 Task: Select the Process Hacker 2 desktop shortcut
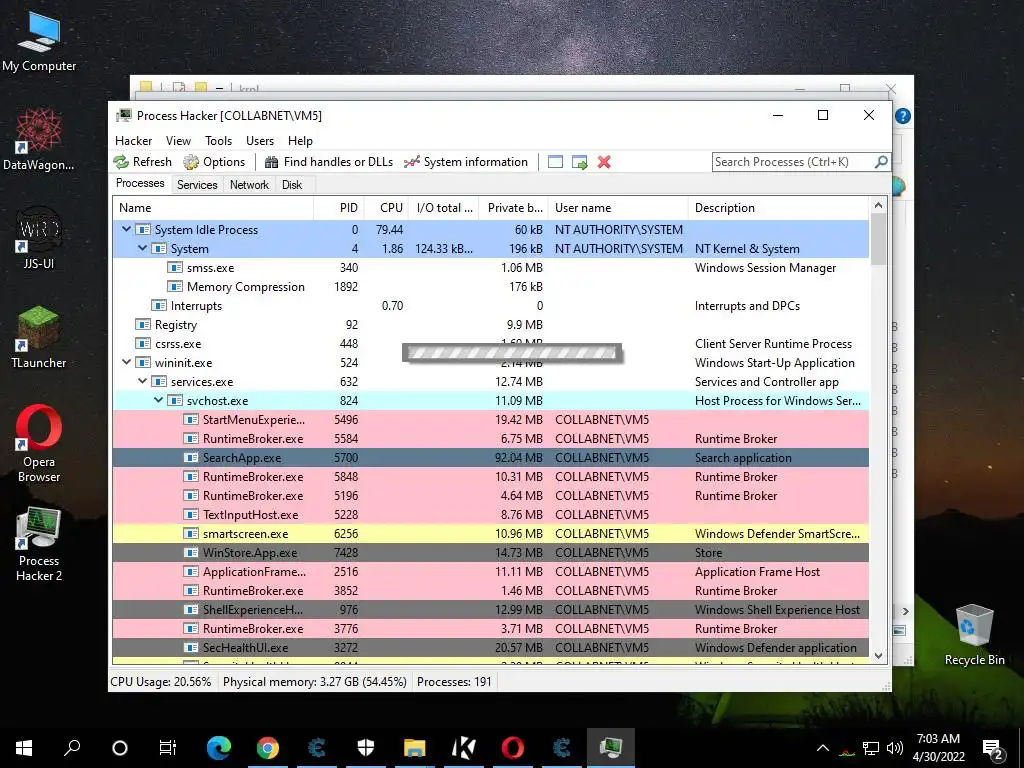(x=39, y=544)
